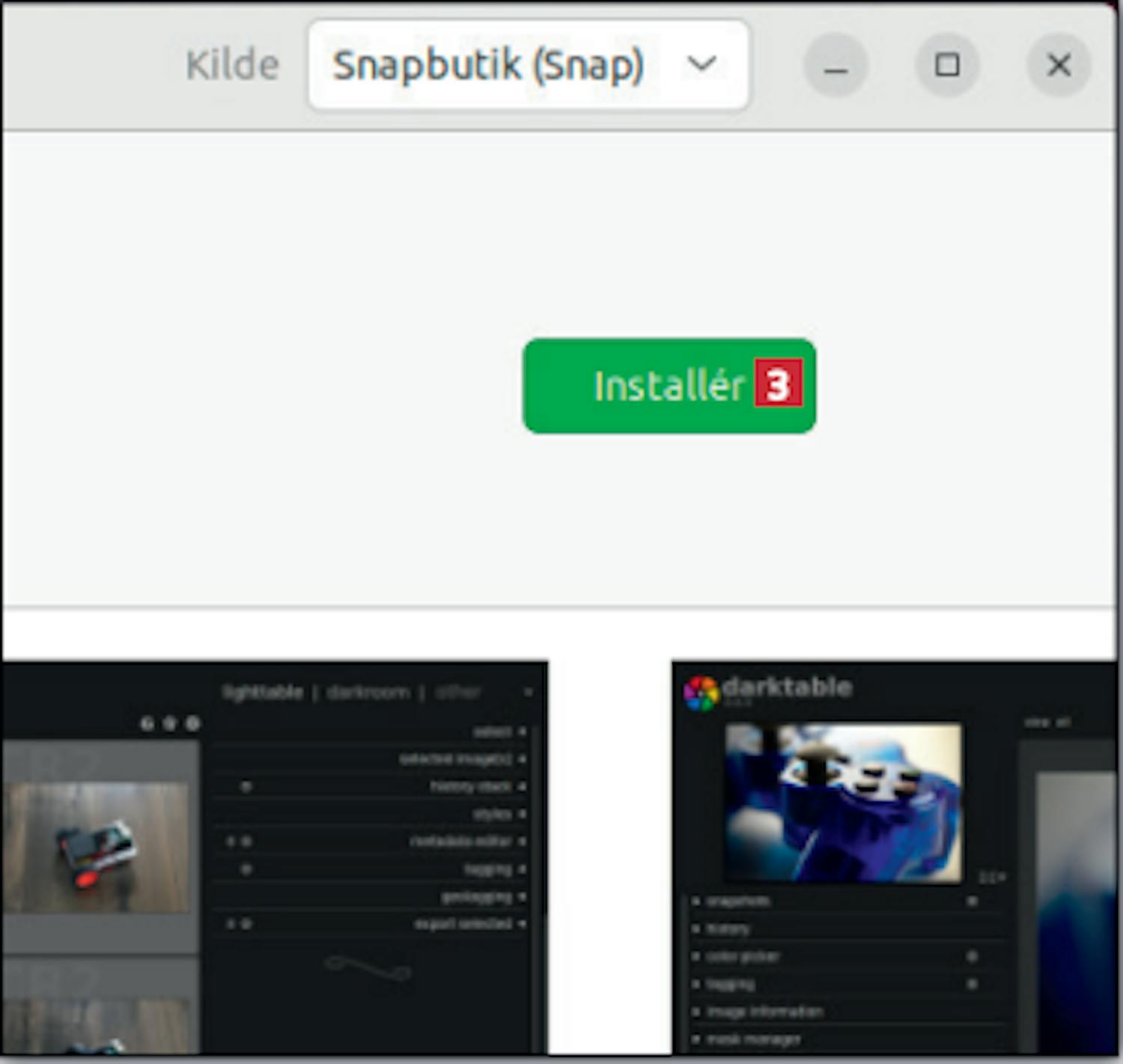Click the toy car photo thumbnail
Image resolution: width=1123 pixels, height=1064 pixels.
(97, 848)
